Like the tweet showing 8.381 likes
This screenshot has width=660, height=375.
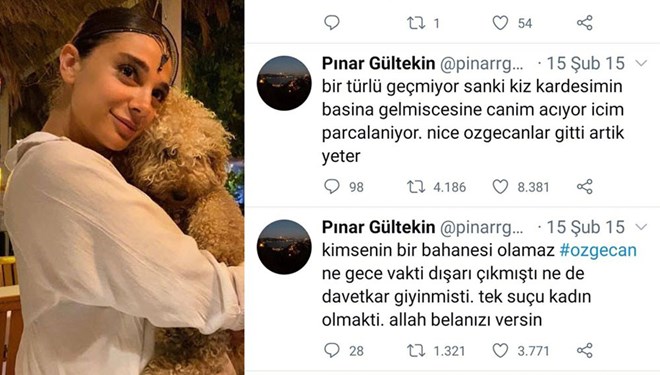pos(500,187)
